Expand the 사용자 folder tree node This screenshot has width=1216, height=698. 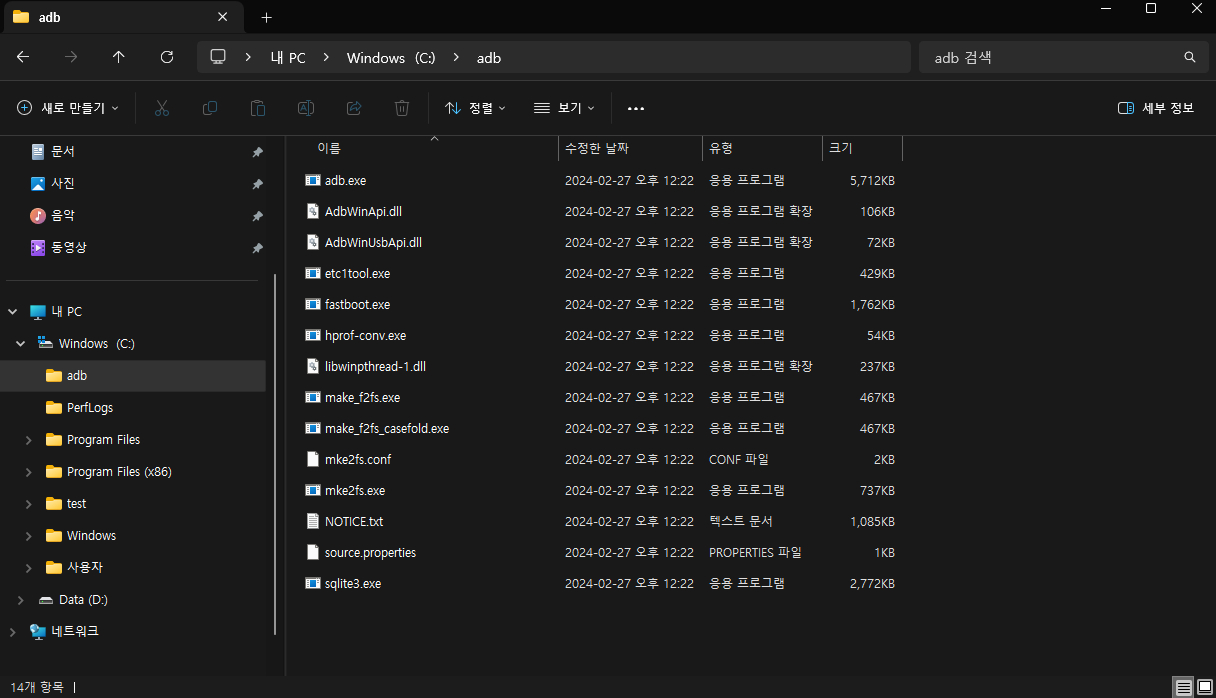[x=29, y=568]
